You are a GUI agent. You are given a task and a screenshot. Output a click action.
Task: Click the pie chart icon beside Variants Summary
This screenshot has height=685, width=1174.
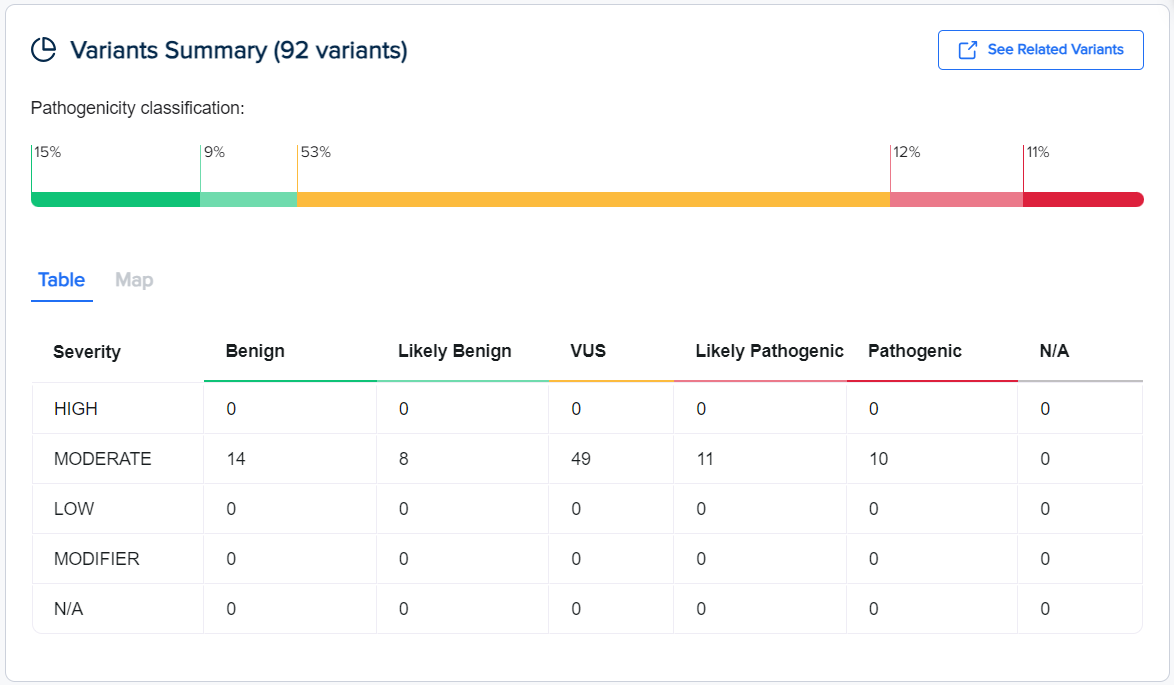(x=44, y=50)
